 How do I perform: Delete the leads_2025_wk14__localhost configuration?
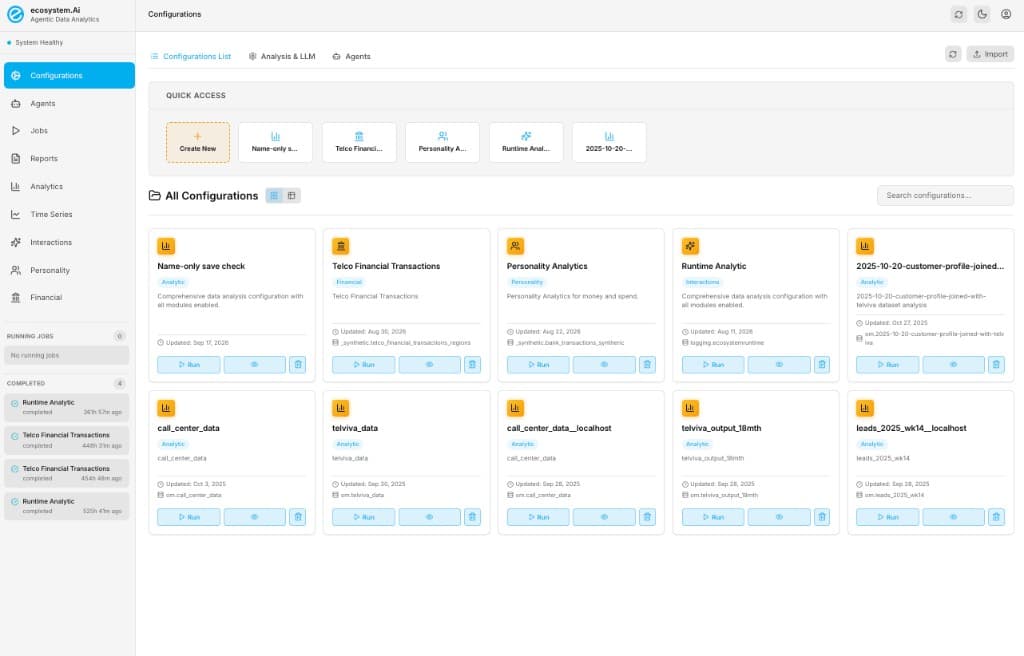point(997,517)
